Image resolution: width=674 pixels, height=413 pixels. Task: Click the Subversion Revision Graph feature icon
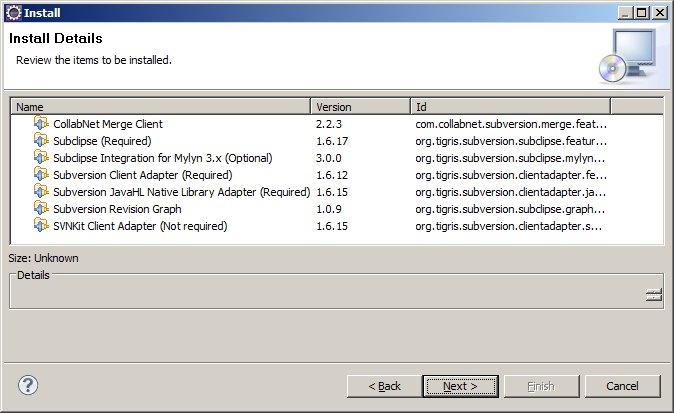(41, 209)
